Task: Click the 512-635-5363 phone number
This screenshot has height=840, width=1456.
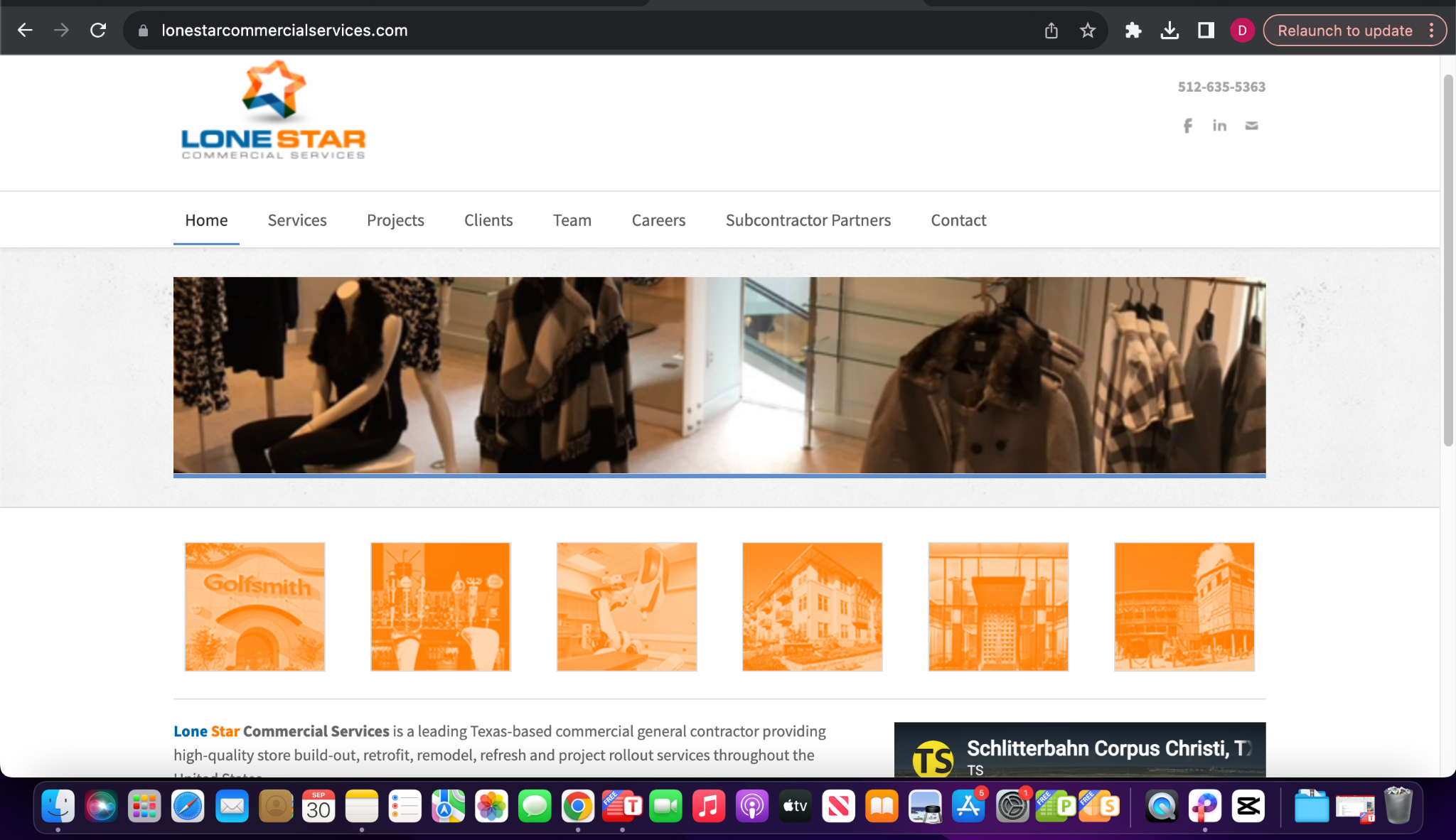Action: 1221,87
